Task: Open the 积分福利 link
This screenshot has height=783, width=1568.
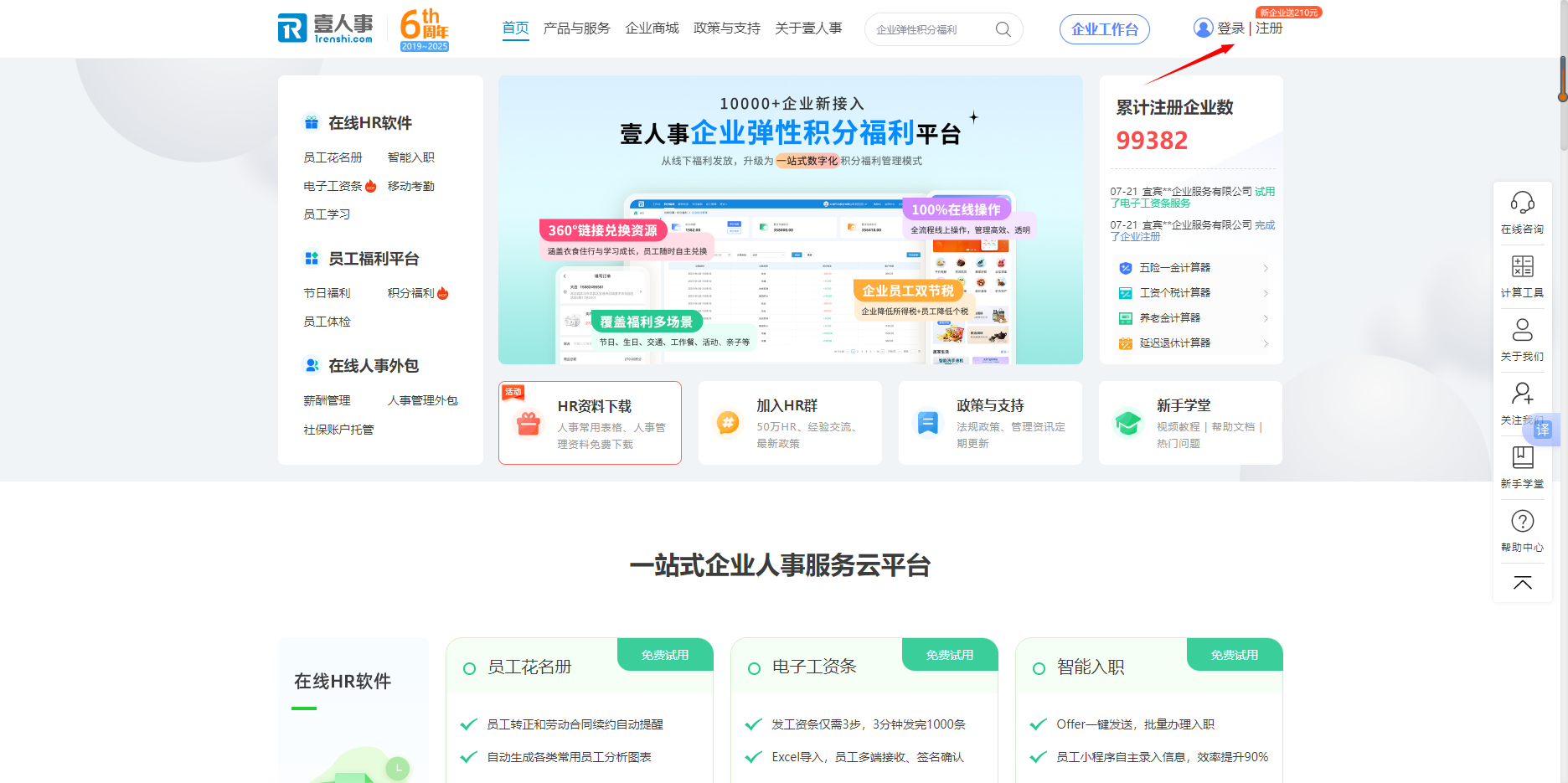Action: point(410,293)
